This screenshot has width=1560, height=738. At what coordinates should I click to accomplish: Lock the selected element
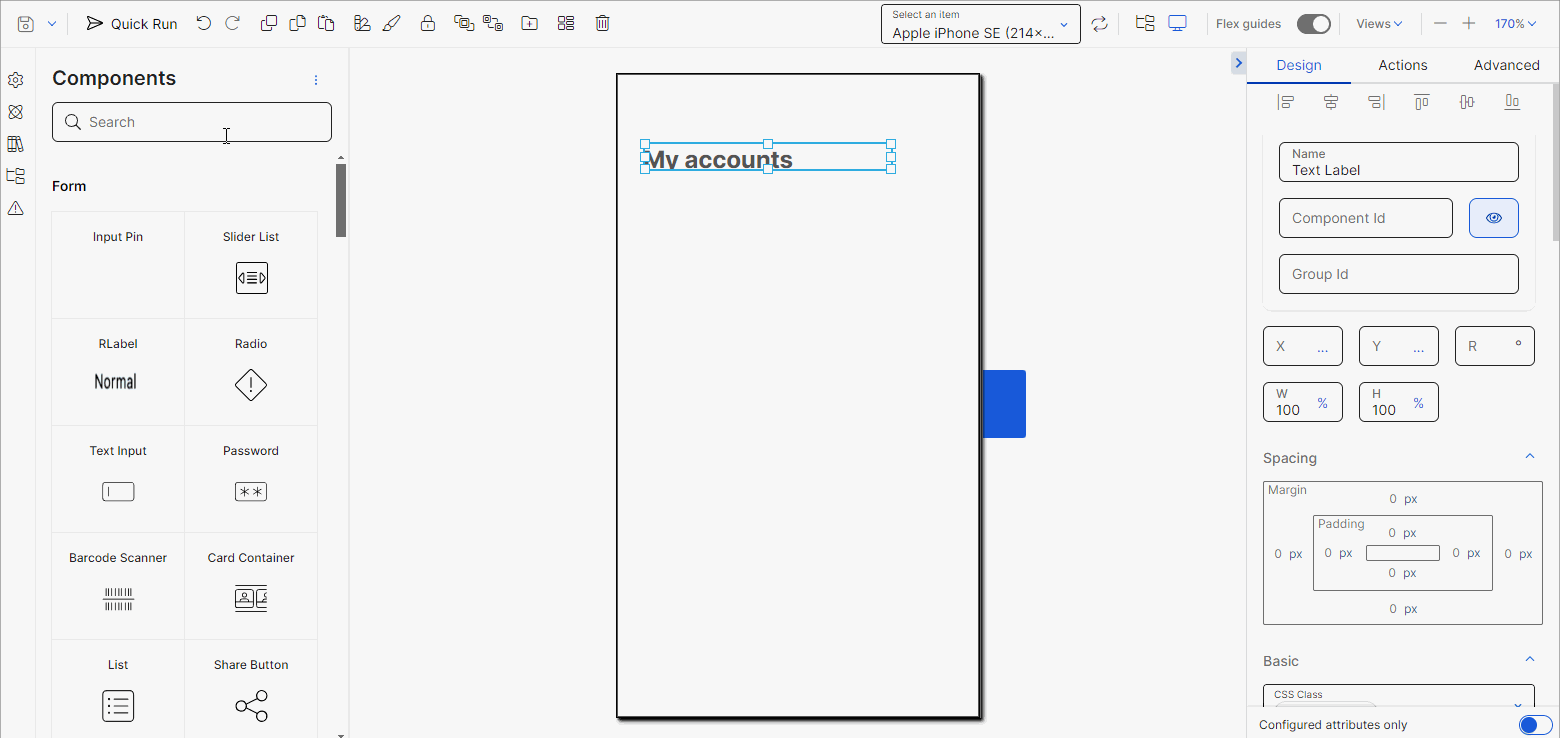[428, 23]
